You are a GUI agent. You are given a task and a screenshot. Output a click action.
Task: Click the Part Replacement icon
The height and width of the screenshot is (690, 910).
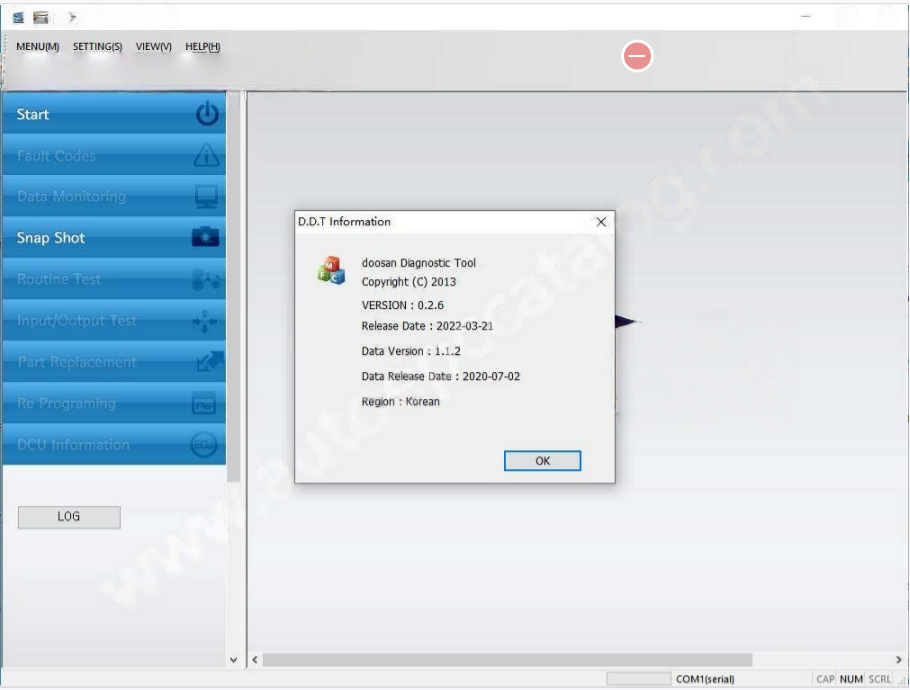point(206,362)
